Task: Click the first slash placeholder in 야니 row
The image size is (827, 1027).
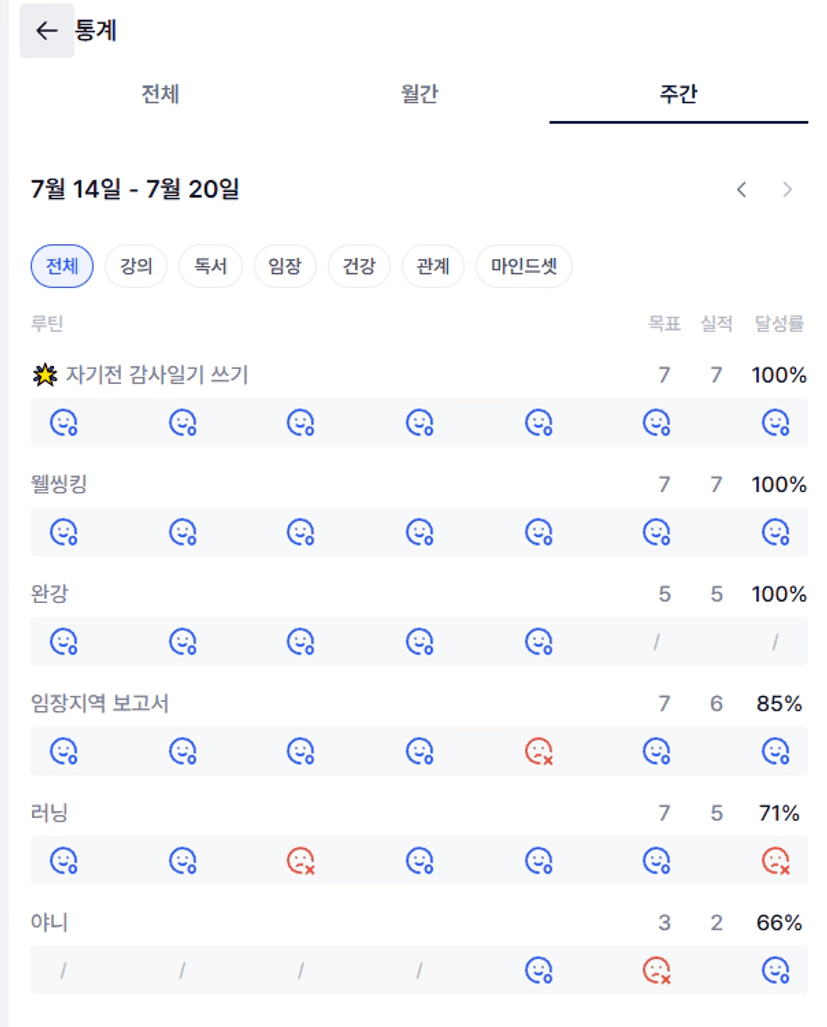Action: click(64, 970)
